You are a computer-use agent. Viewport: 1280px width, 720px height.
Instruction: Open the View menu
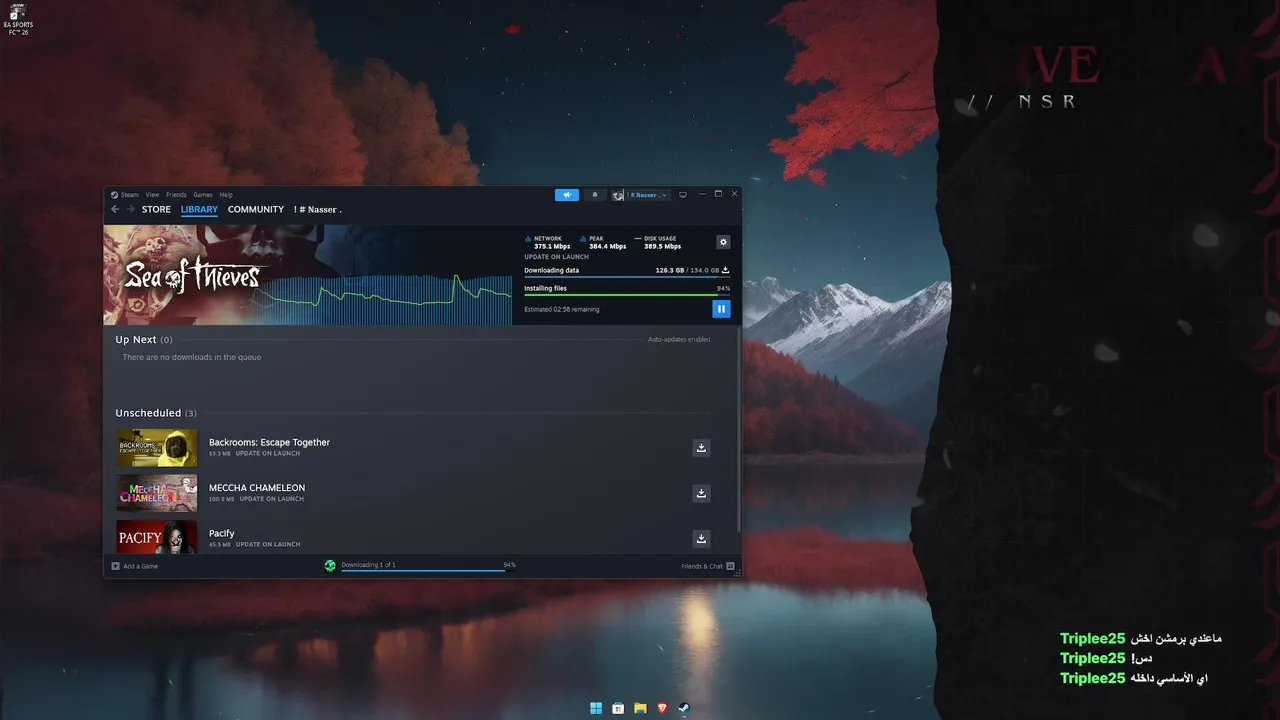point(152,195)
